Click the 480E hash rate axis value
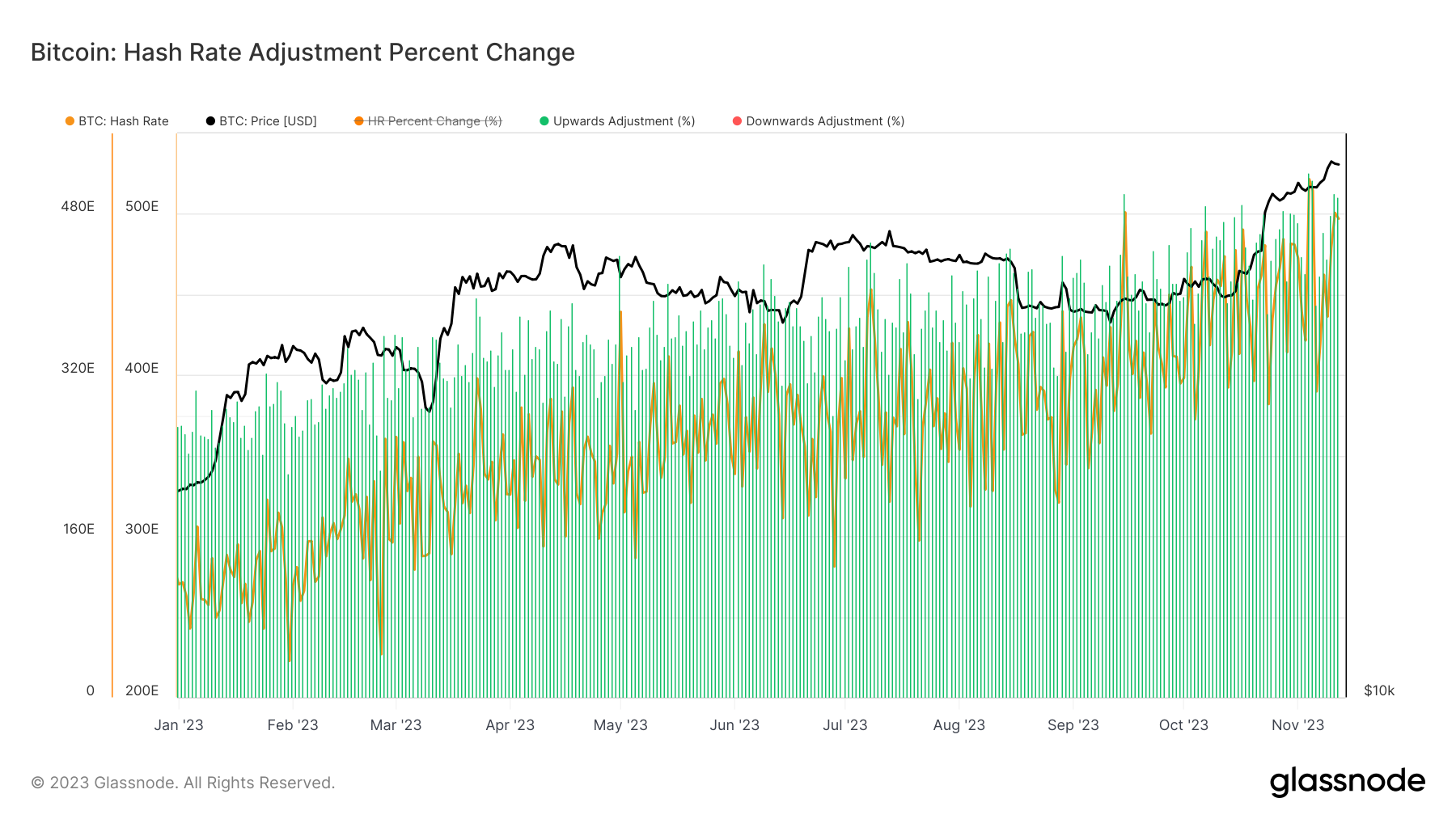Image resolution: width=1456 pixels, height=819 pixels. tap(78, 207)
